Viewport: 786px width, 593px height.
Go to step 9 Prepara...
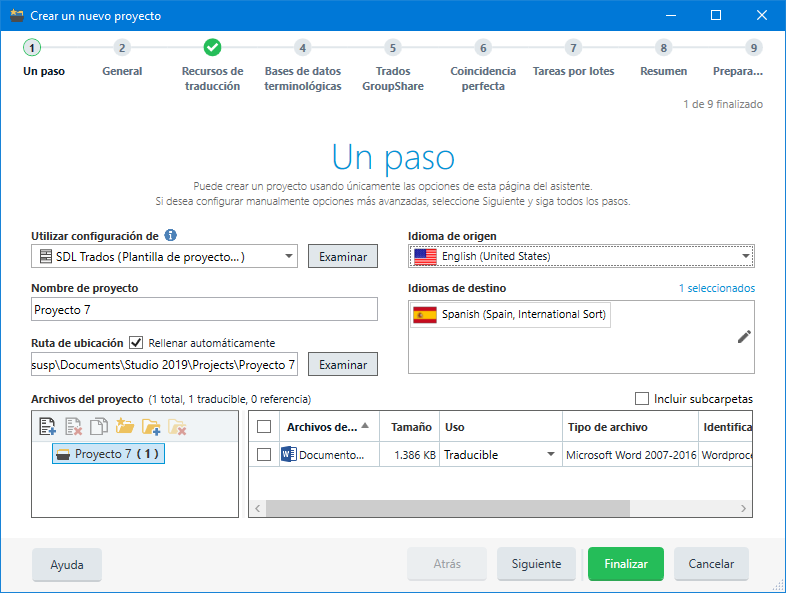point(753,48)
